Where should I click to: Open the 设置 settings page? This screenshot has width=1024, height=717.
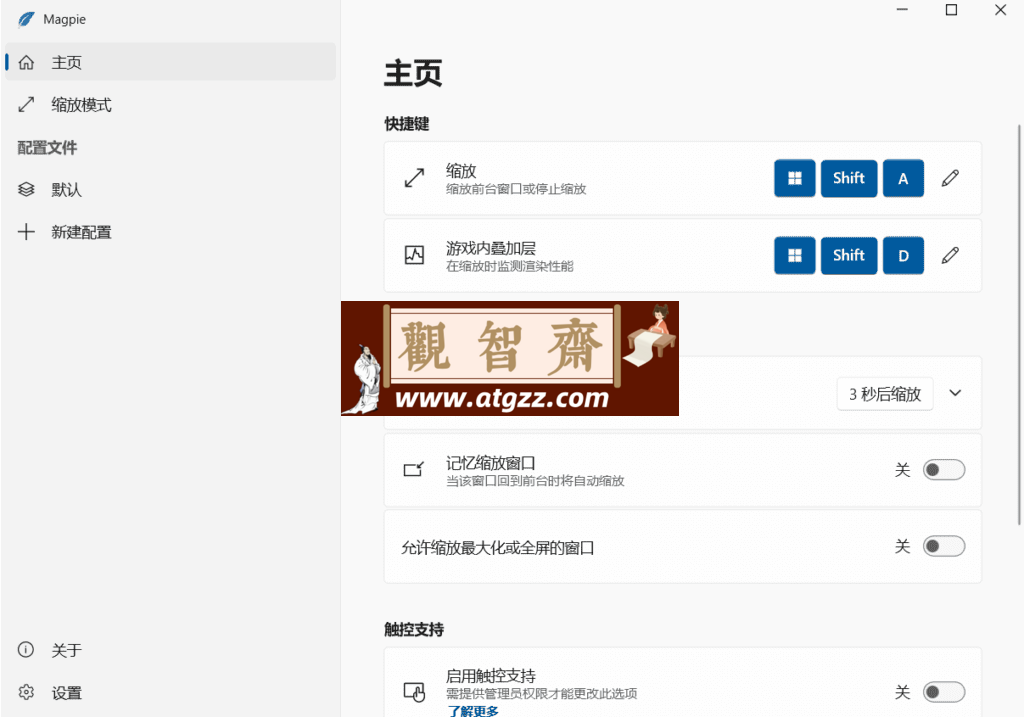click(x=170, y=692)
